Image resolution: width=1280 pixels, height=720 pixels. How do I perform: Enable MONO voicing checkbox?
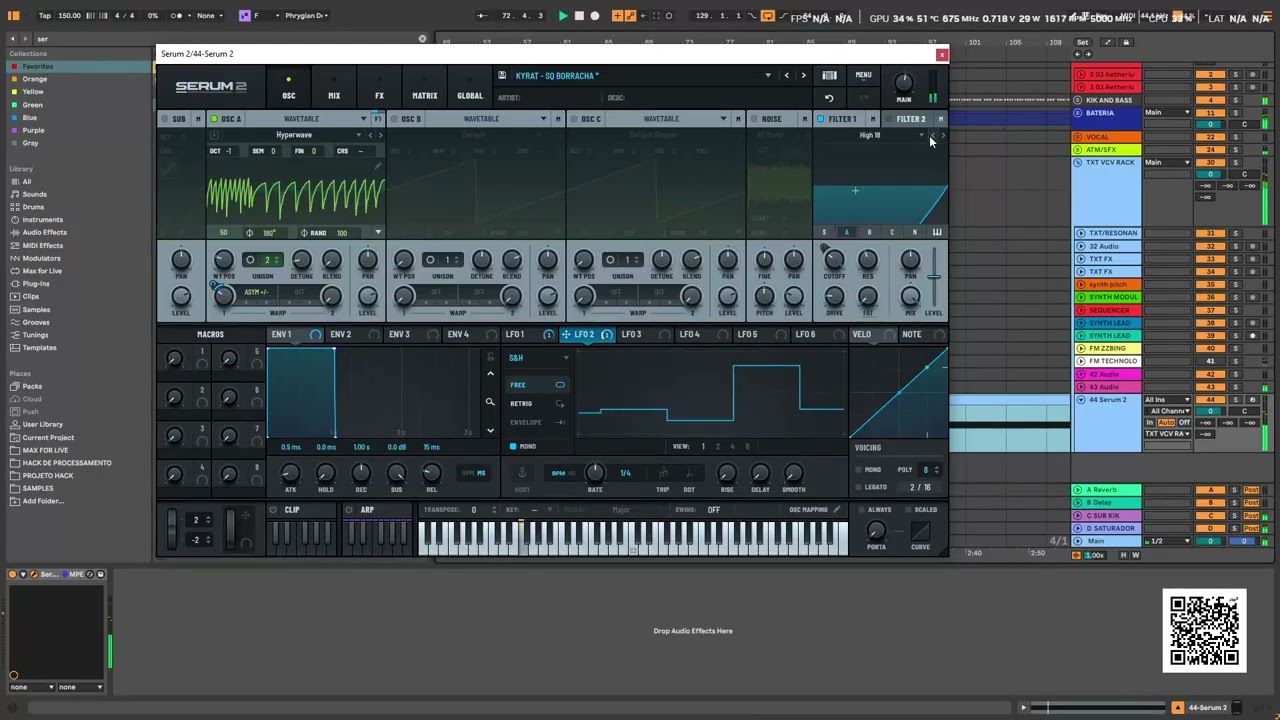tap(857, 469)
